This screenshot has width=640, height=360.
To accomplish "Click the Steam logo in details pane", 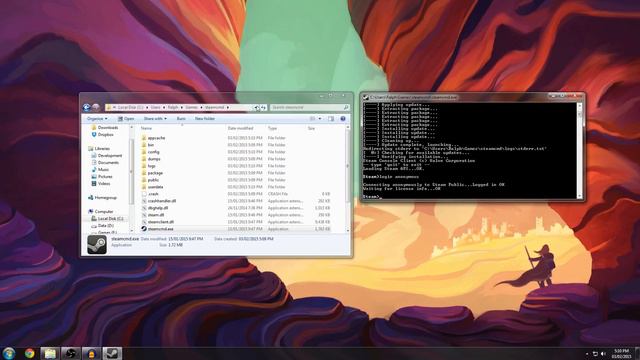I will point(97,244).
